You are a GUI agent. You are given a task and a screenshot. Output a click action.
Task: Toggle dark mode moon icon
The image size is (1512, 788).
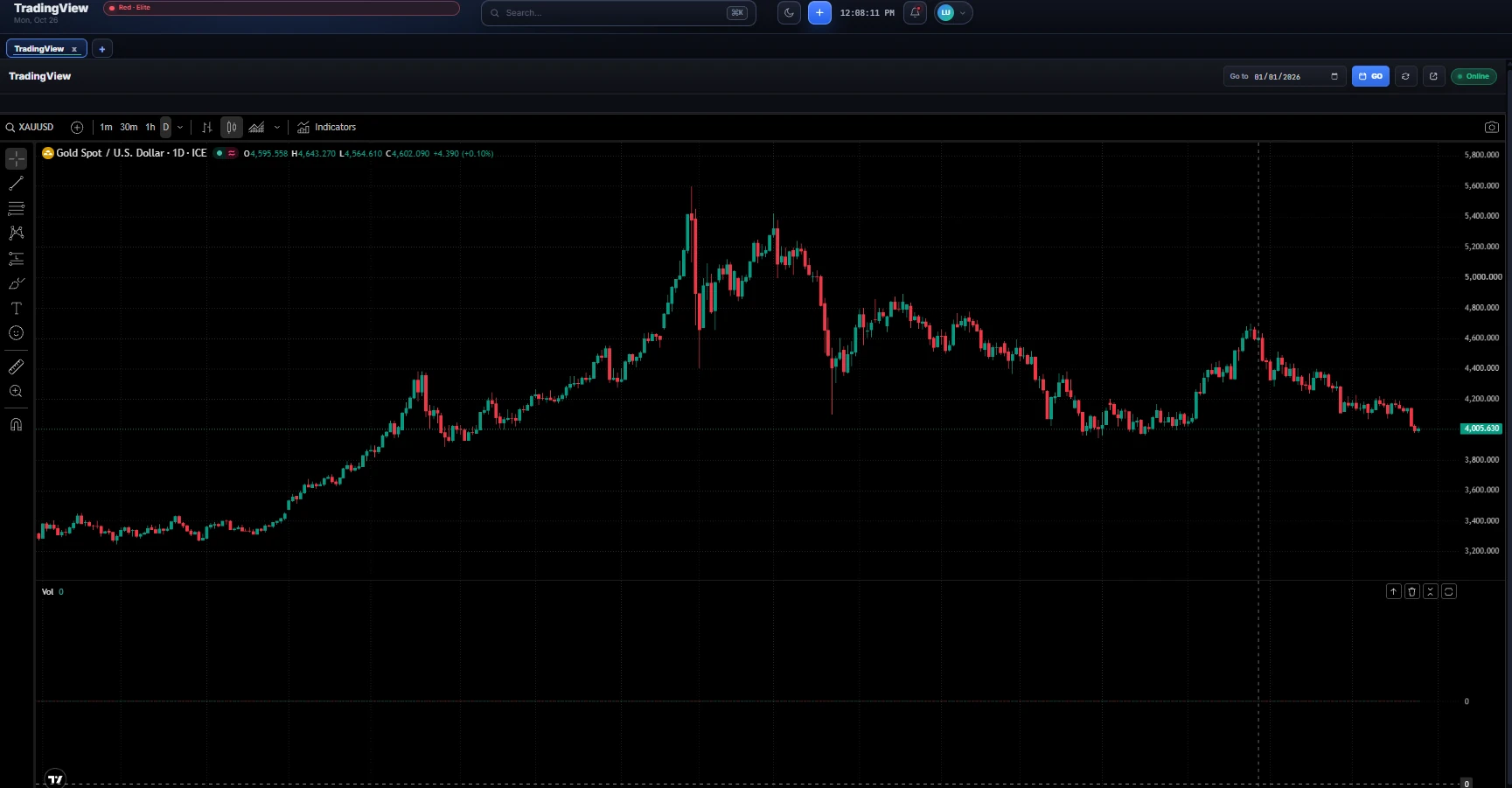pyautogui.click(x=789, y=13)
